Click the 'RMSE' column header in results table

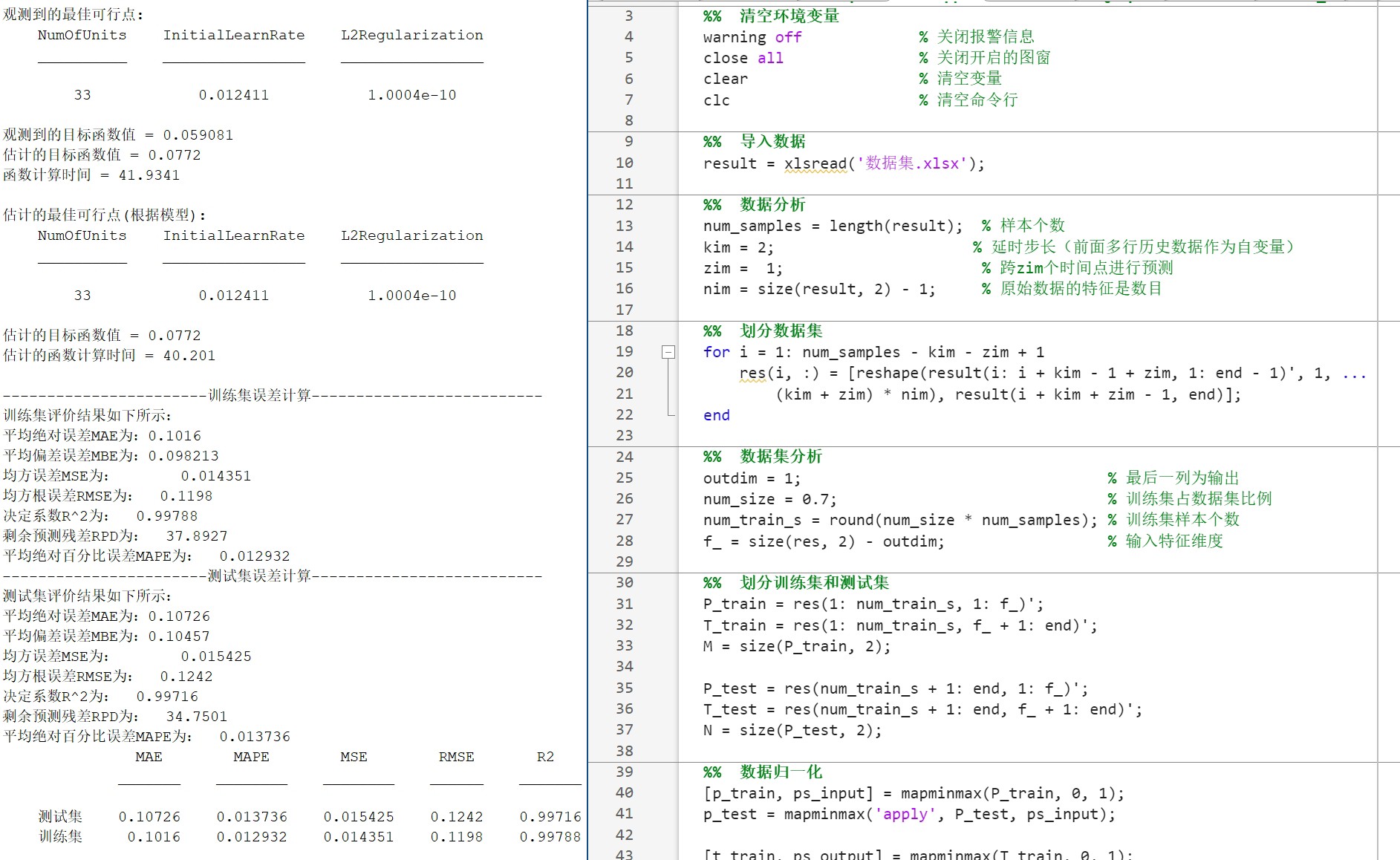[456, 757]
